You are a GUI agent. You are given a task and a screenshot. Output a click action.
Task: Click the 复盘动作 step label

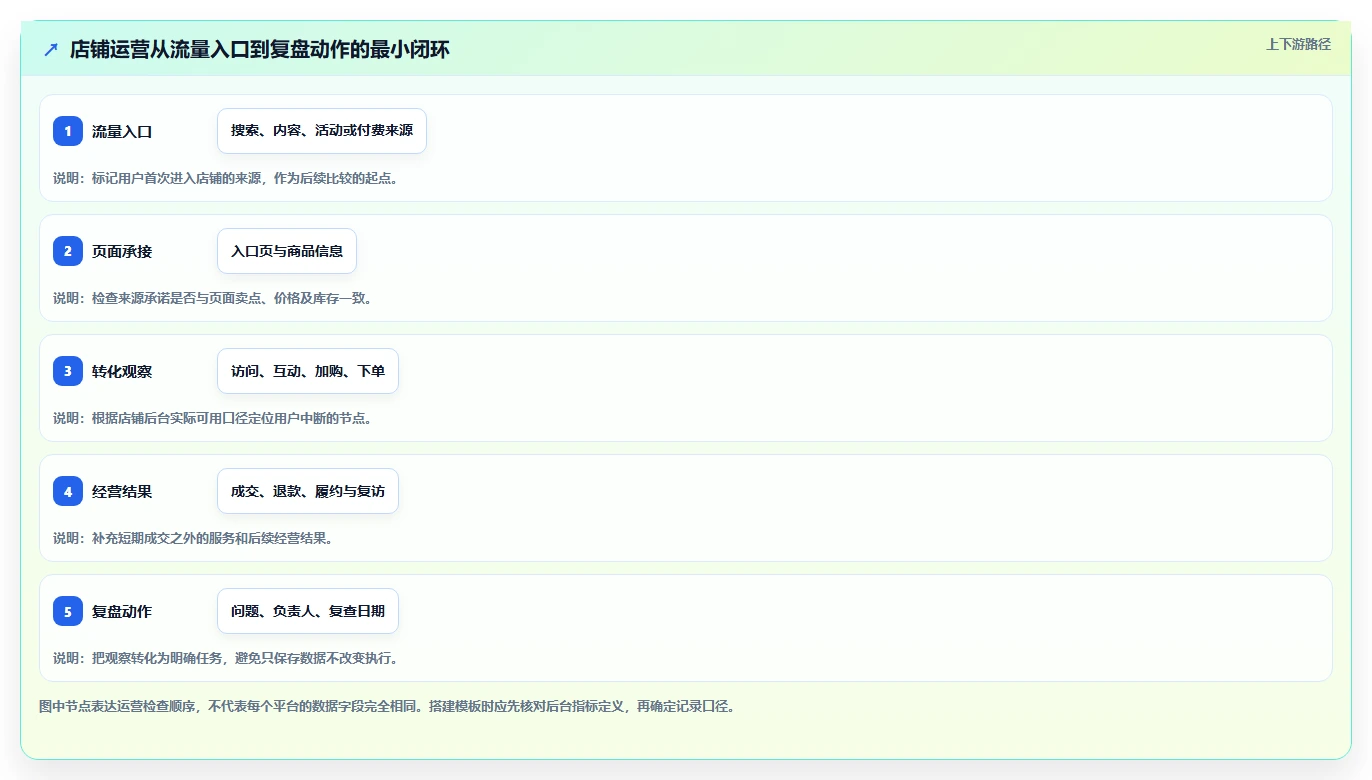(x=122, y=611)
